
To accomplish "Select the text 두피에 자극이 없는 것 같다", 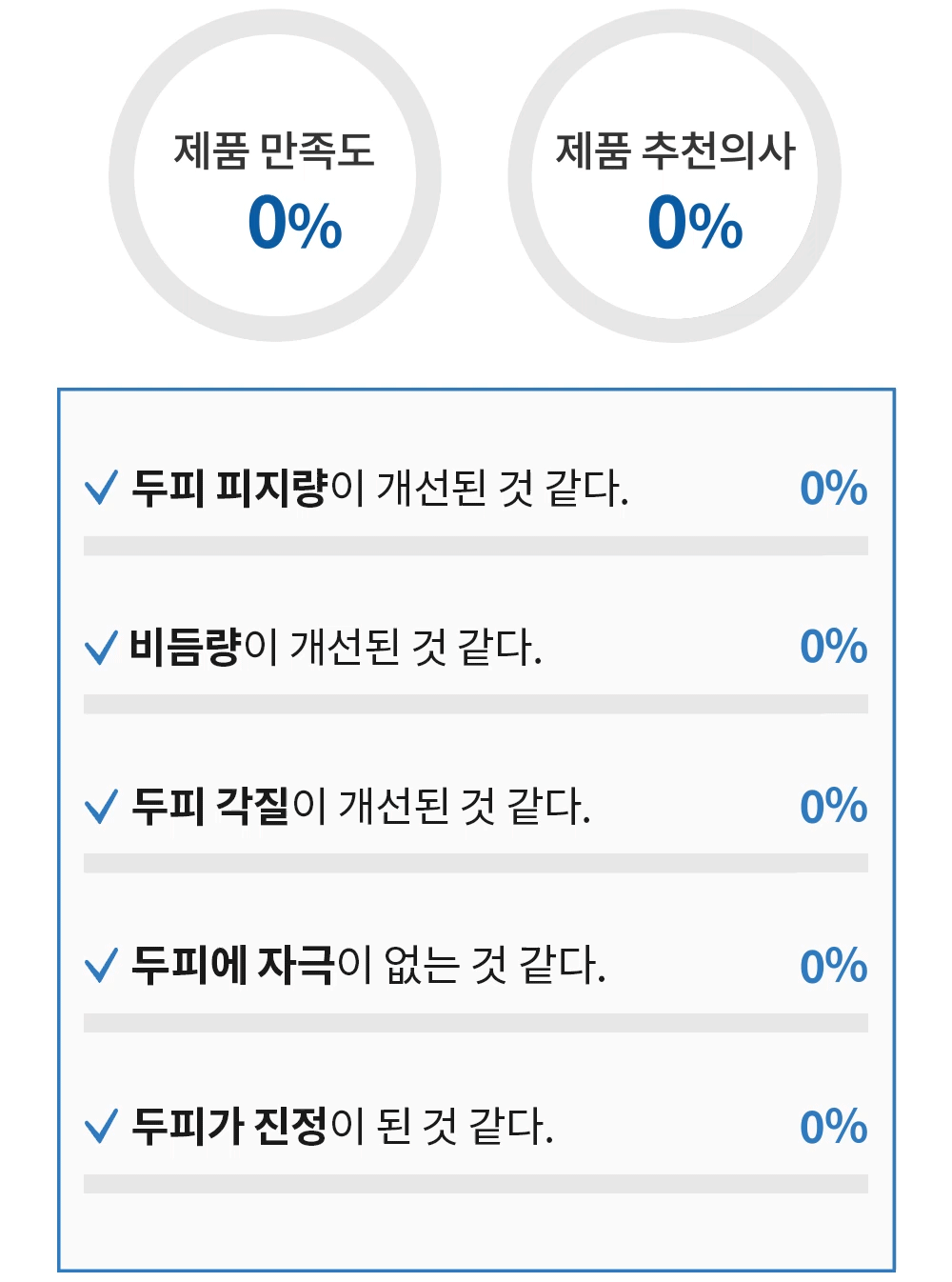I will point(368,966).
